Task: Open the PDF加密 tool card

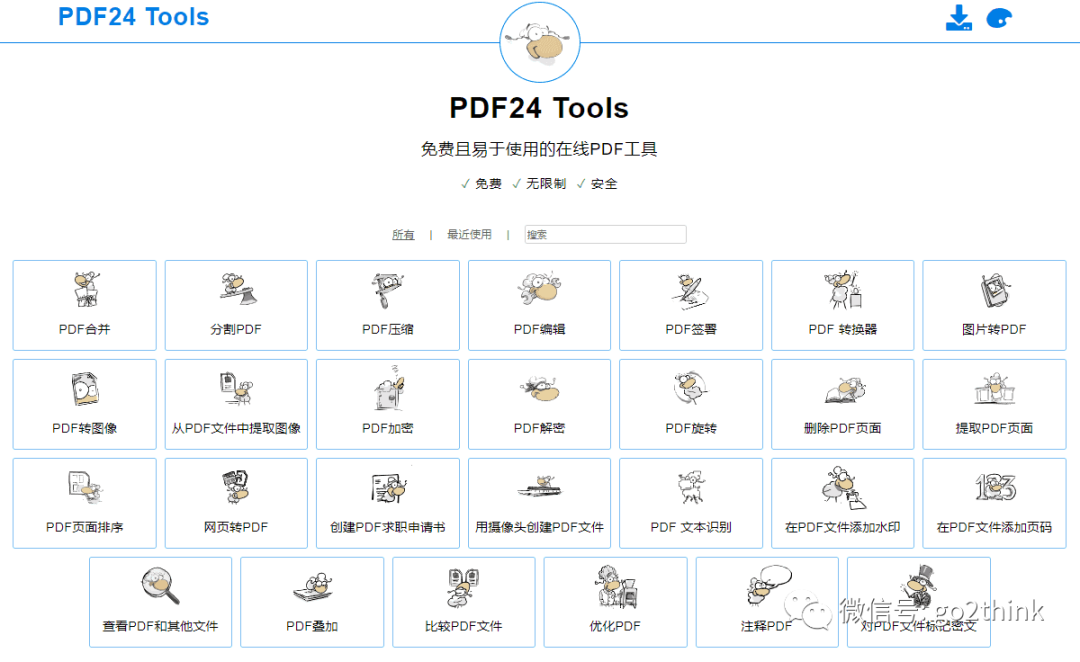Action: (388, 404)
